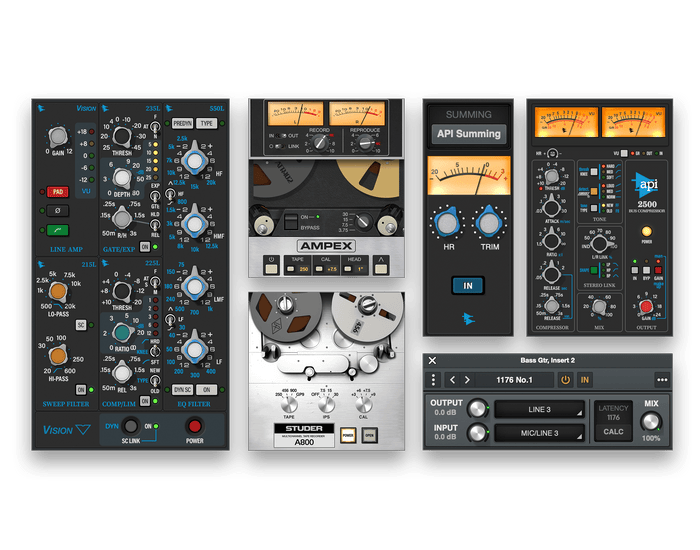
Task: Toggle the Sweep Filter ON button
Action: point(81,390)
